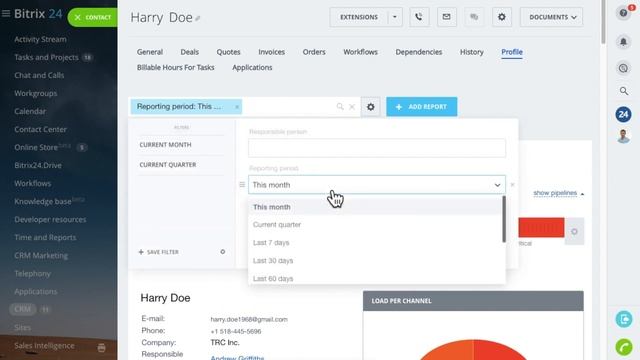Screen dimensions: 640x360
Task: Open filter presets gear icon
Action: click(222, 252)
